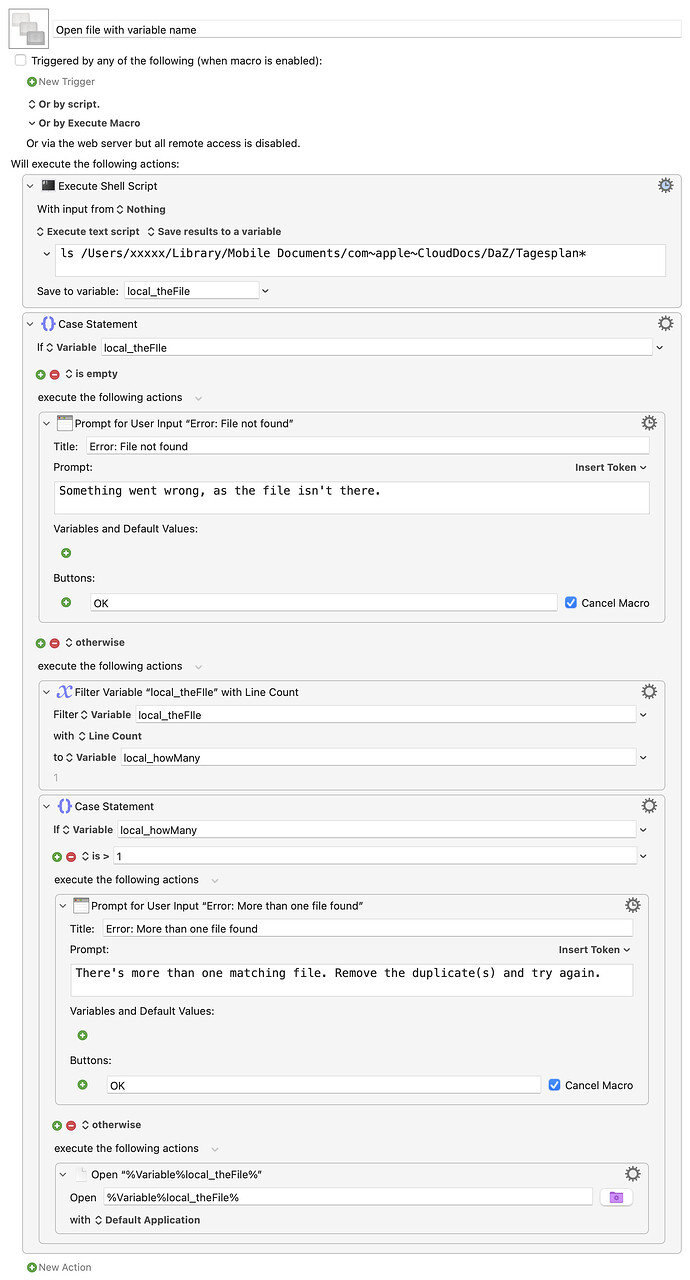This screenshot has width=690, height=1280.
Task: Collapse the Execute Shell Script action
Action: coord(30,186)
